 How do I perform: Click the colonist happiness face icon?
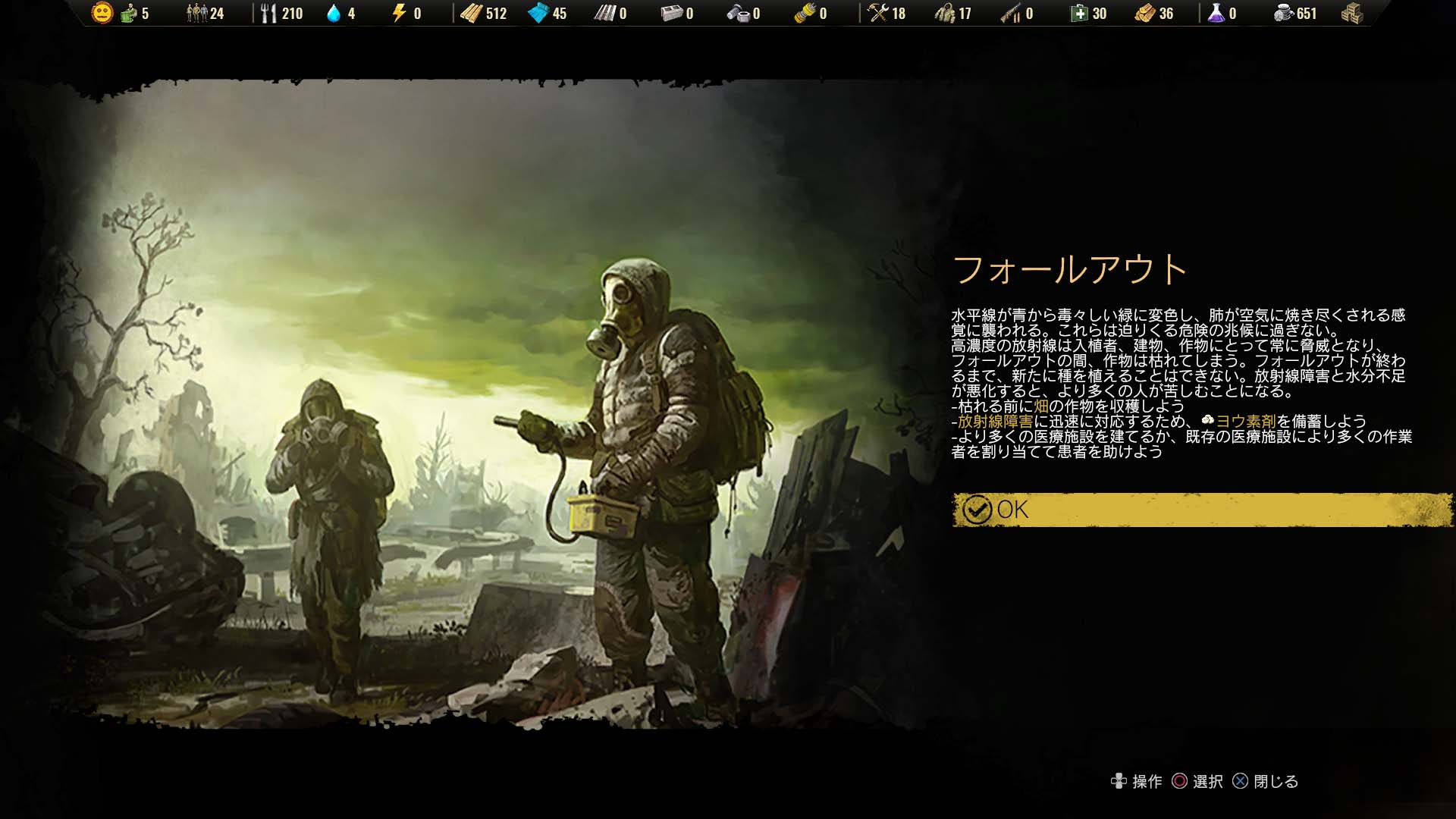[102, 13]
